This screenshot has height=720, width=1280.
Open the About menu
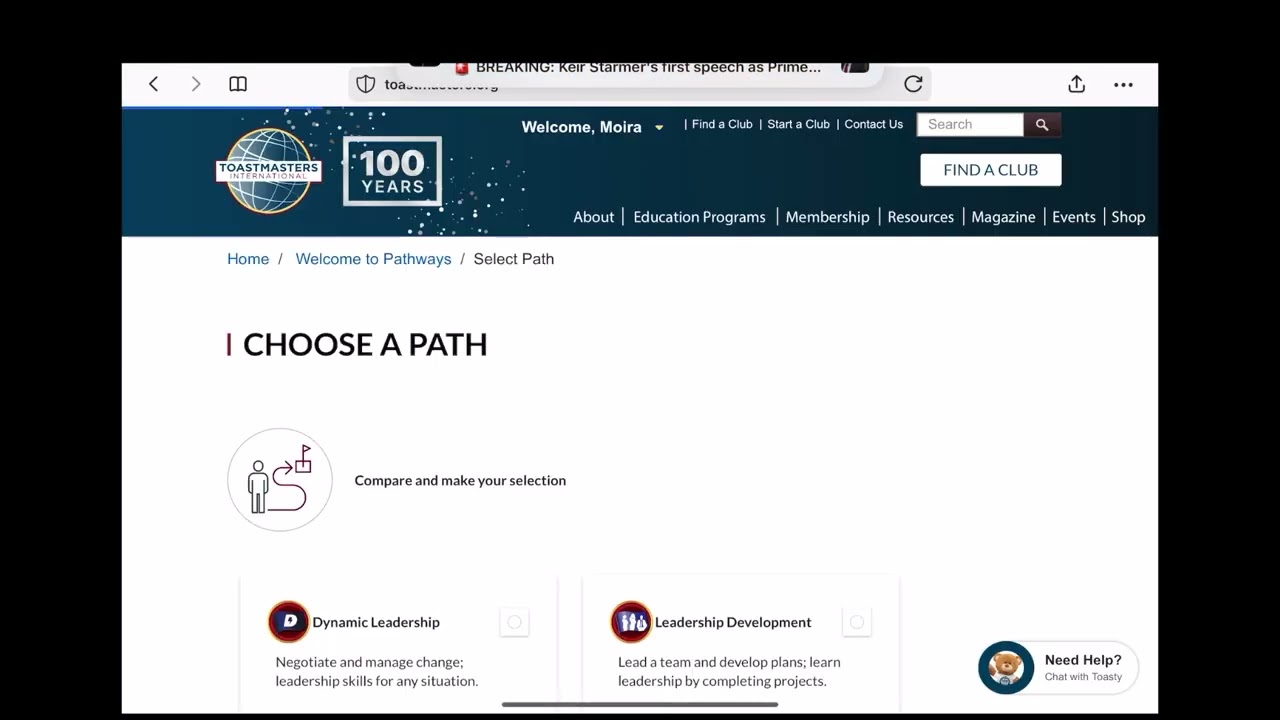point(594,217)
